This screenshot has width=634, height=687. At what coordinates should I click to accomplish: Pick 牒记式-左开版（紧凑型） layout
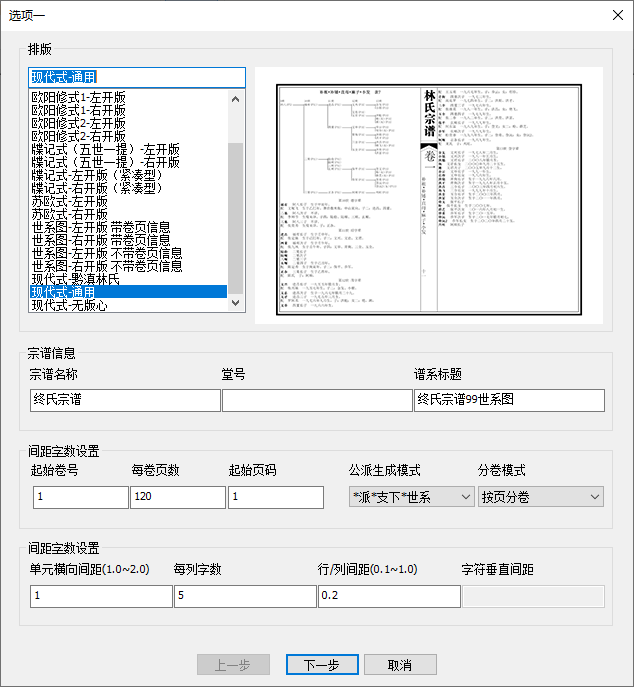click(x=128, y=175)
